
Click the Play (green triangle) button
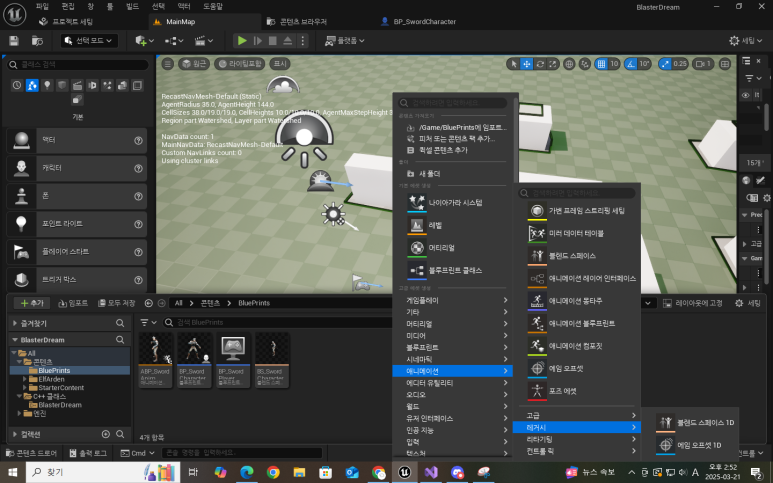[x=242, y=40]
